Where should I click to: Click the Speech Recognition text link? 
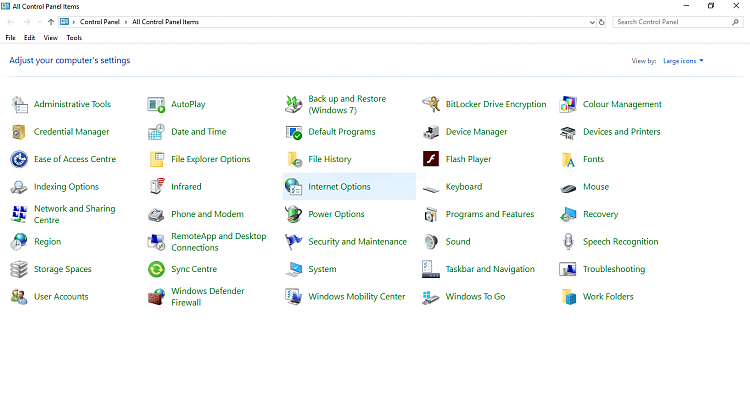coord(620,242)
